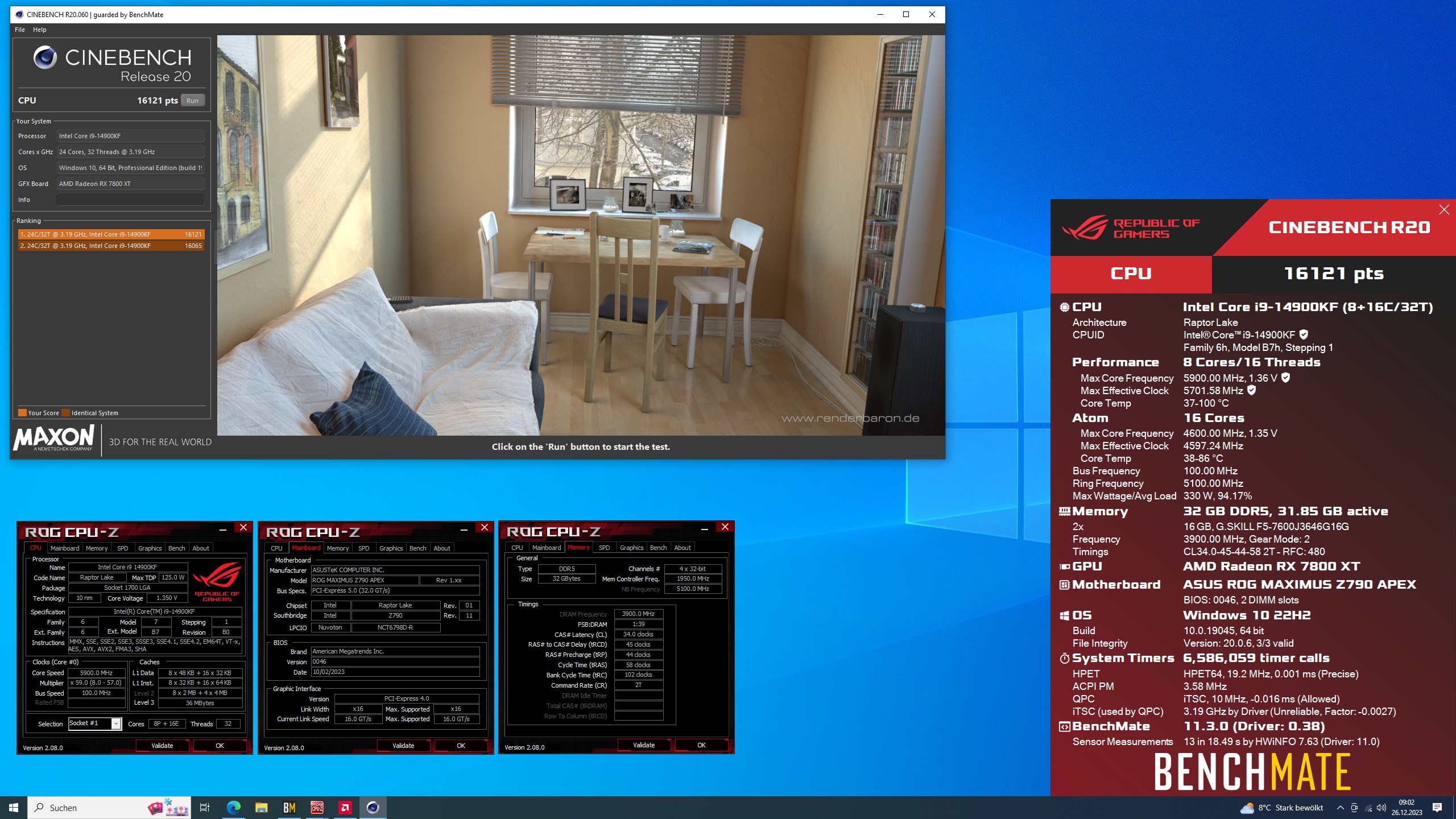1456x819 pixels.
Task: Click the Meet Now camera tray icon
Action: pyautogui.click(x=1354, y=808)
